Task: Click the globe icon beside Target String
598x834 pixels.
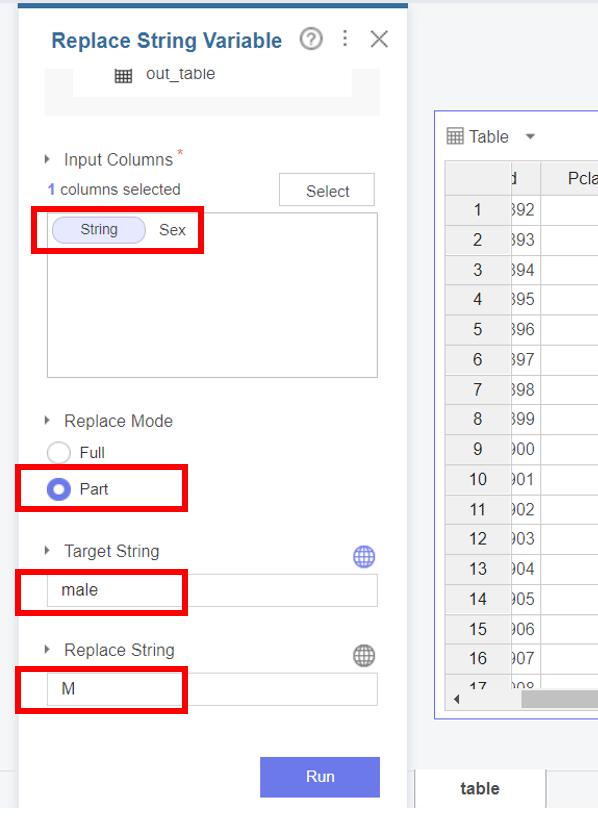Action: point(364,557)
